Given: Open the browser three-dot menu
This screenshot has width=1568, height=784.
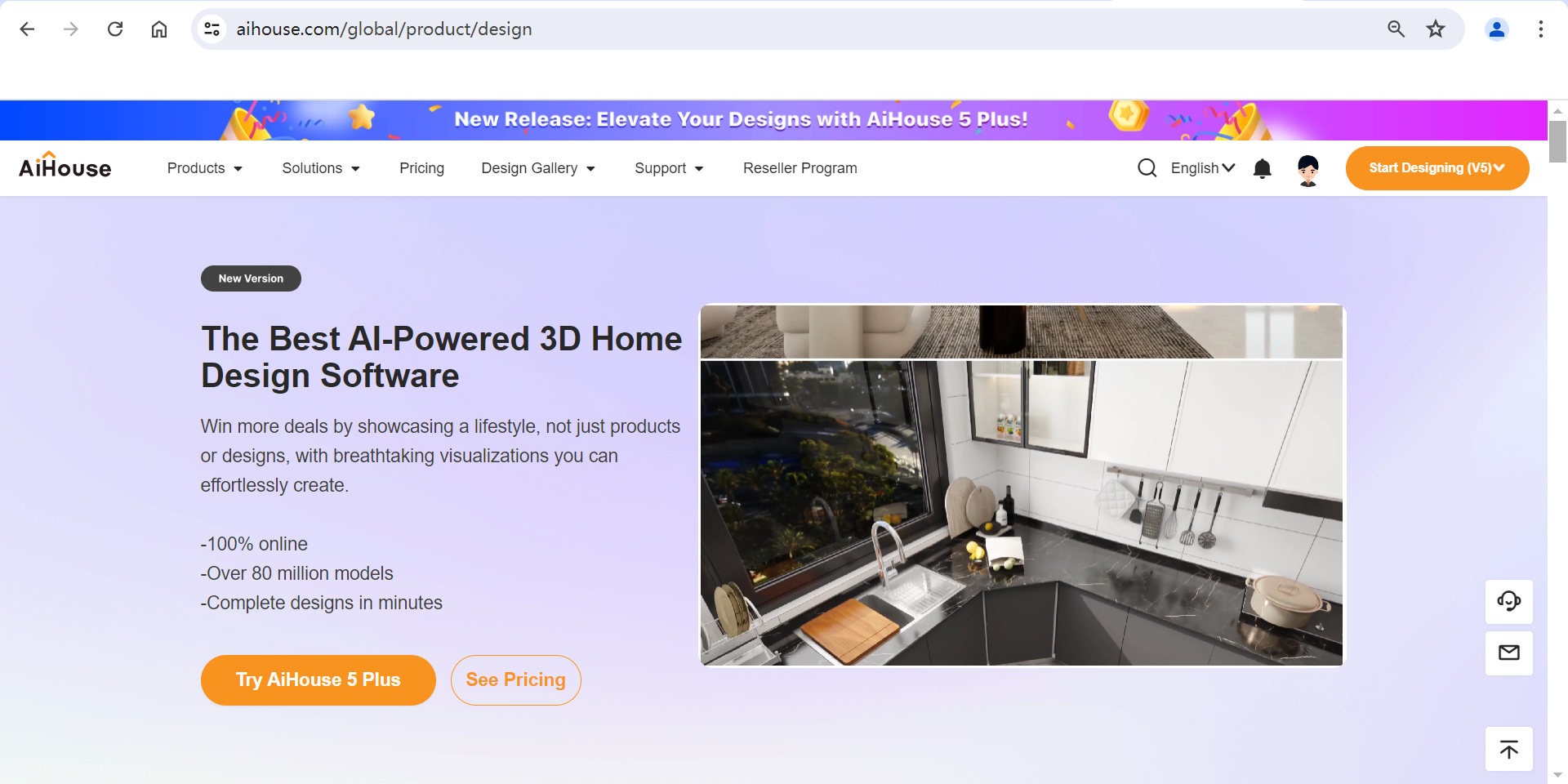Looking at the screenshot, I should point(1540,29).
